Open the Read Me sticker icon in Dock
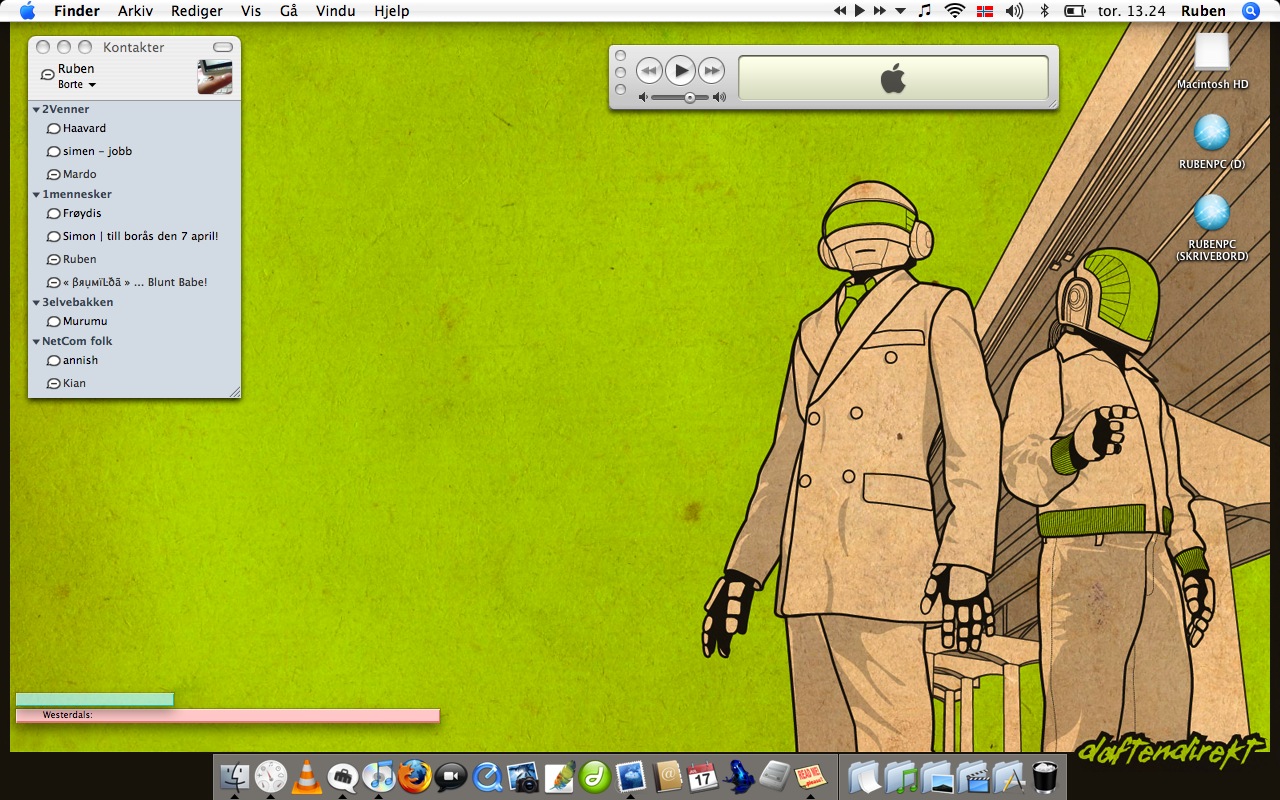This screenshot has height=800, width=1280. [809, 776]
